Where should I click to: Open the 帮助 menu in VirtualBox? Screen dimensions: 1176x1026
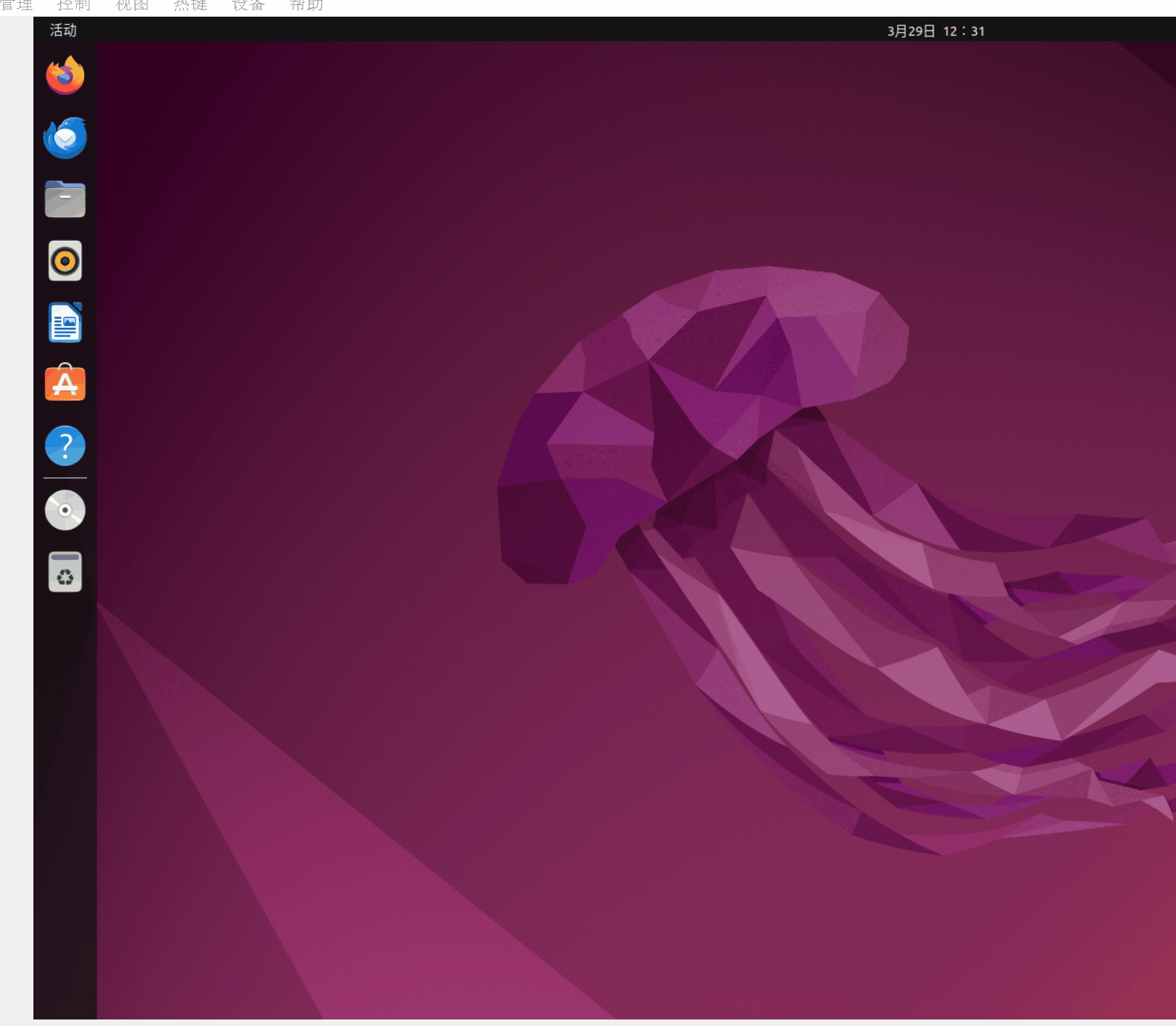tap(306, 6)
